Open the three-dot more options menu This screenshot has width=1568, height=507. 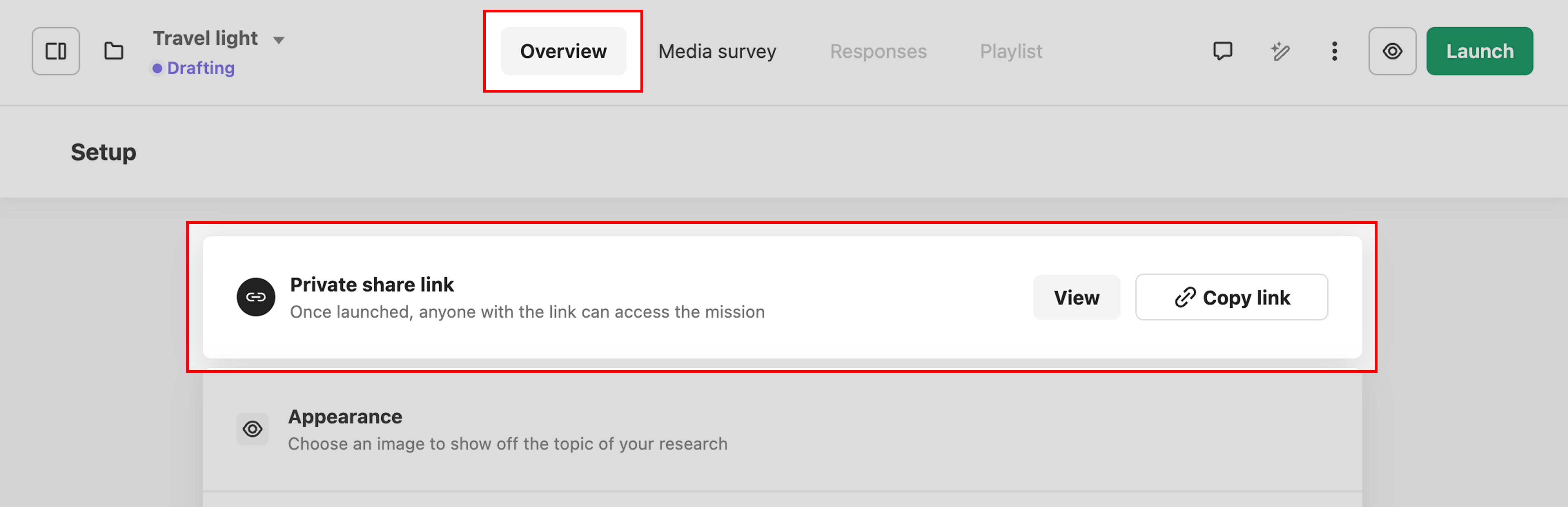click(x=1334, y=51)
